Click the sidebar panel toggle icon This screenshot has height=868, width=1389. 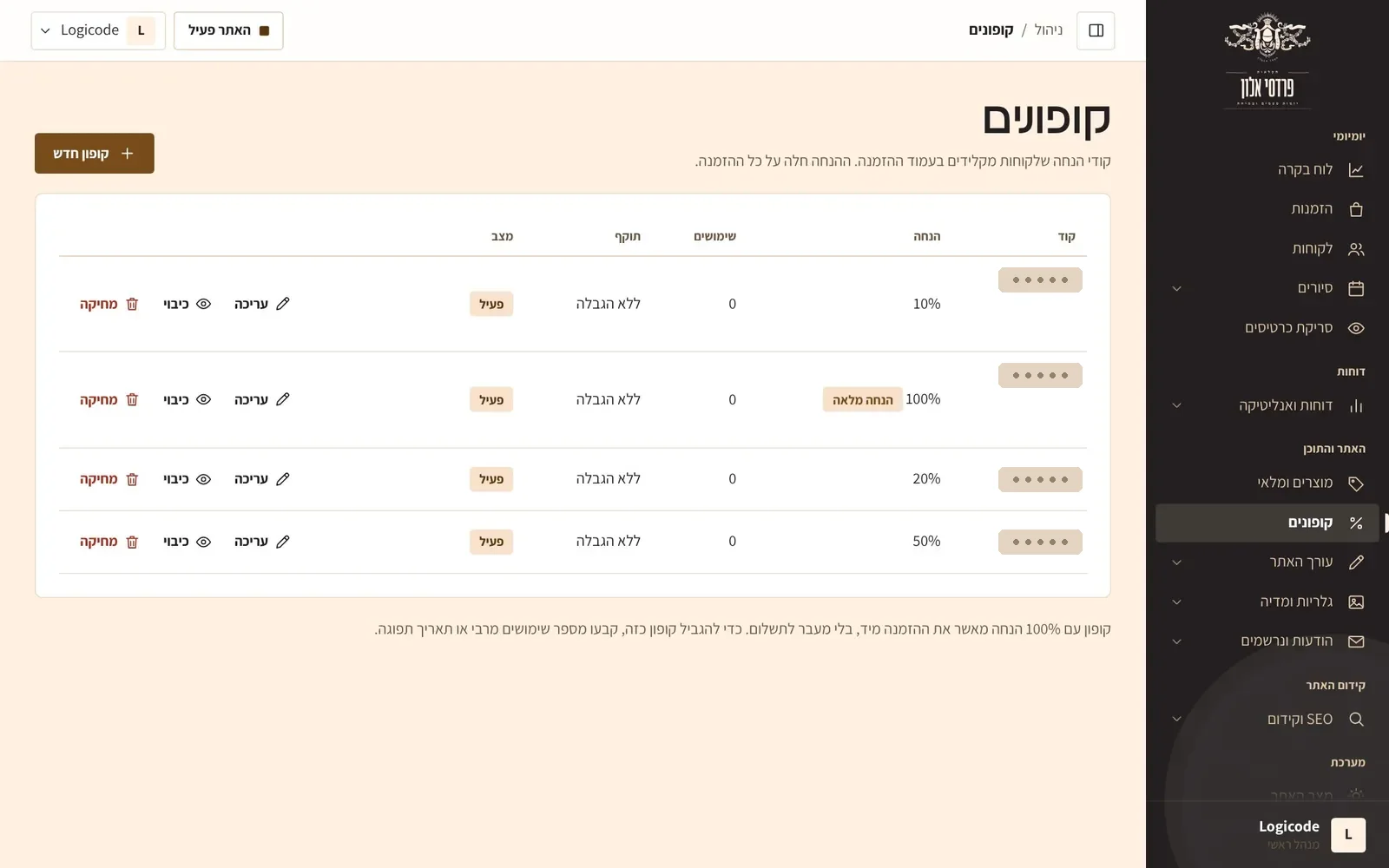(x=1096, y=30)
